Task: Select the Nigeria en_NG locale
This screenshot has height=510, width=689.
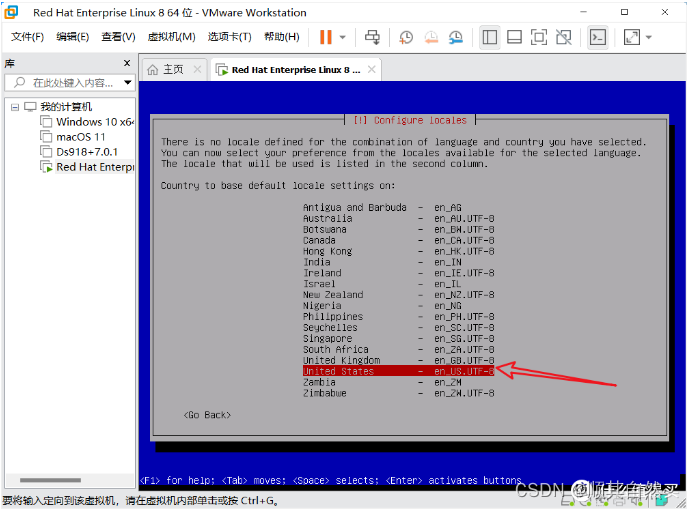Action: click(382, 306)
